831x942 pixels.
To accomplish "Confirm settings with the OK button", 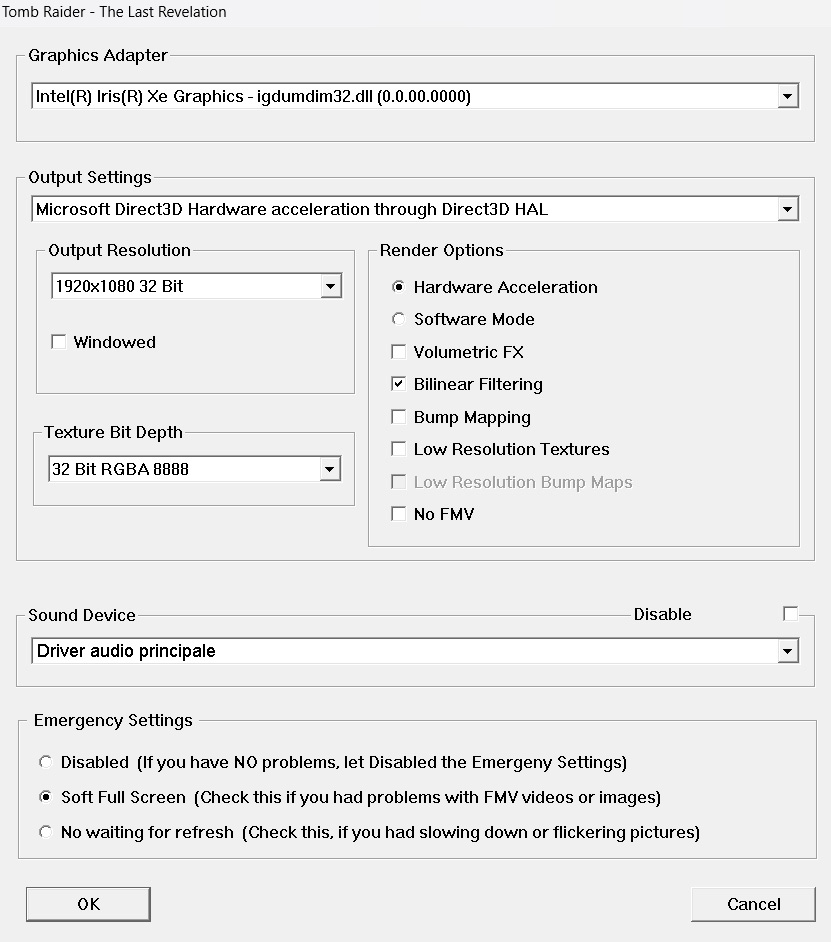I will (x=88, y=904).
